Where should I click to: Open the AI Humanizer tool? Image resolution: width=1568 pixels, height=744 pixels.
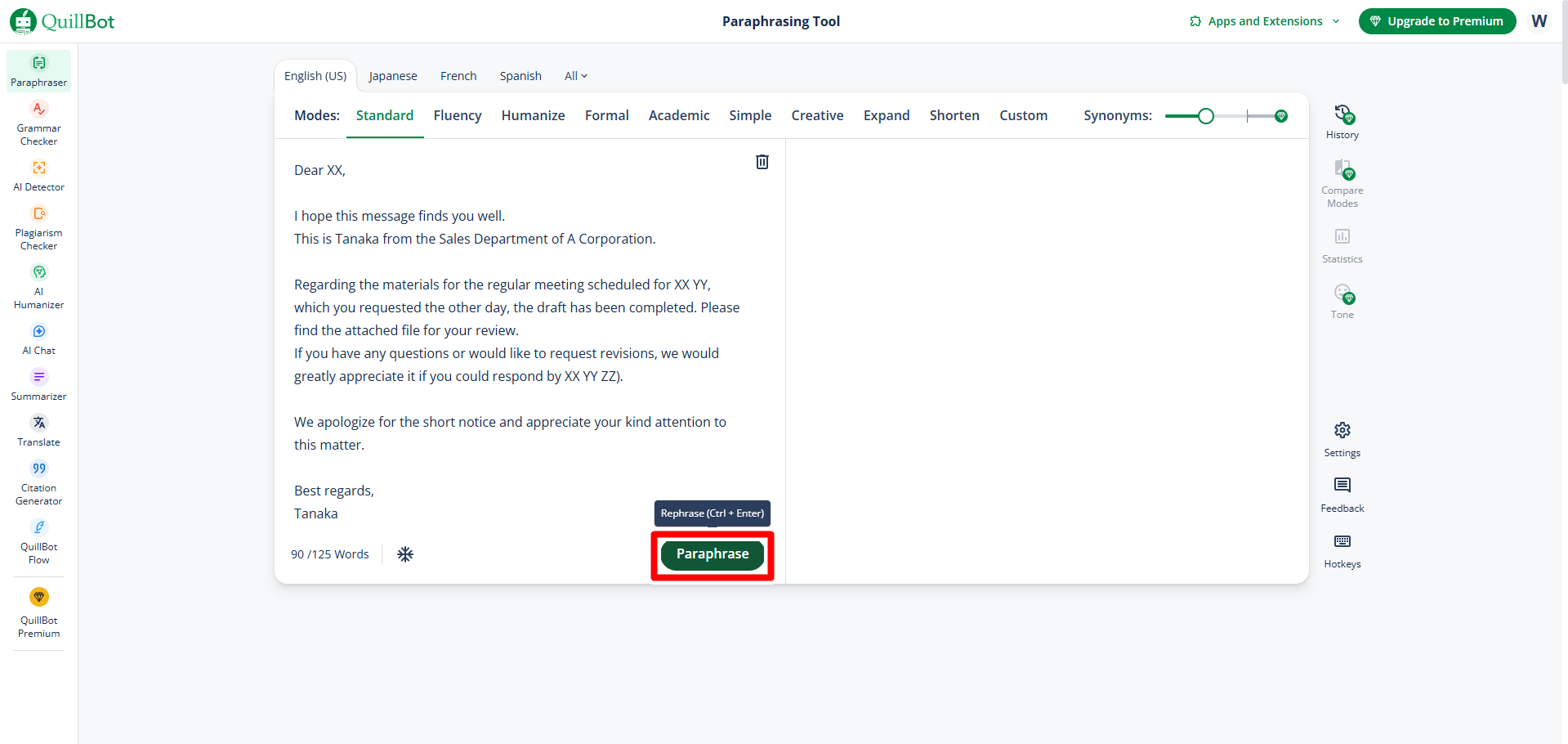pyautogui.click(x=38, y=287)
